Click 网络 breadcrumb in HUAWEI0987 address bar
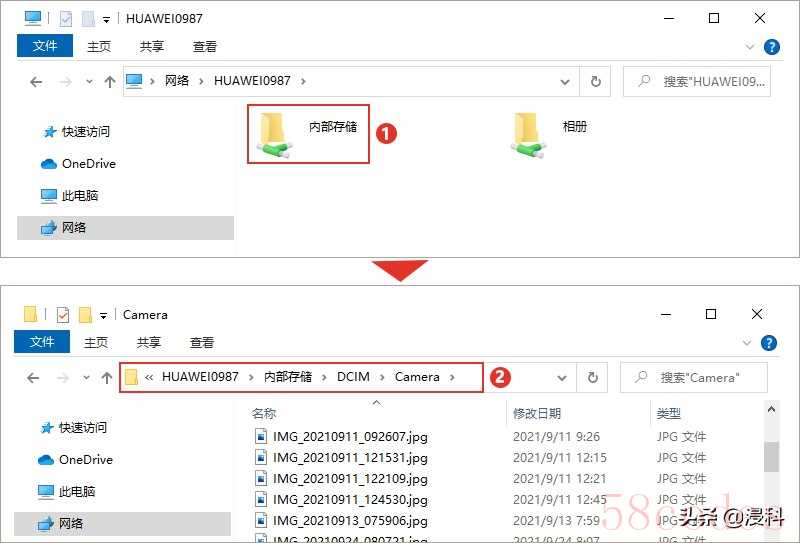This screenshot has height=543, width=800. point(177,81)
